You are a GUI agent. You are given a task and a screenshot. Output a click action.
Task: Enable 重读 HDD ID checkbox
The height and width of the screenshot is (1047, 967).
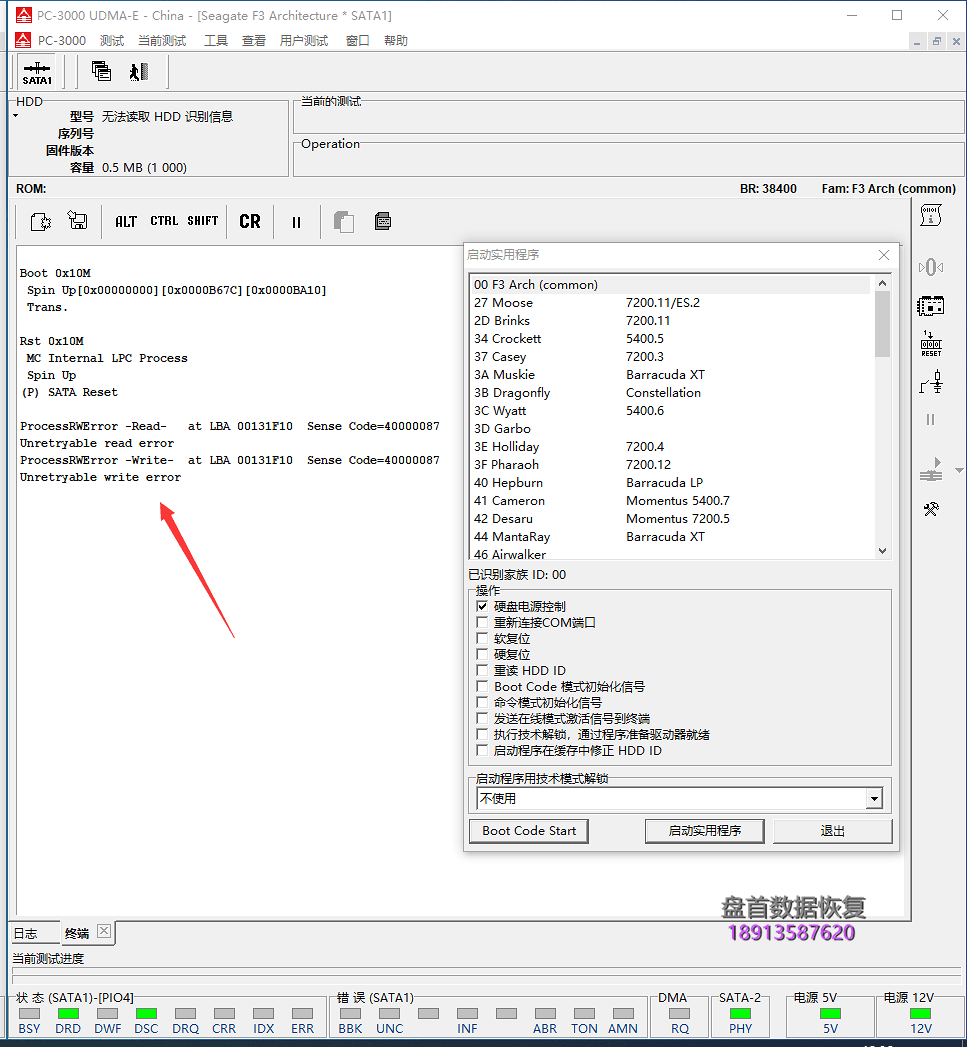tap(482, 670)
